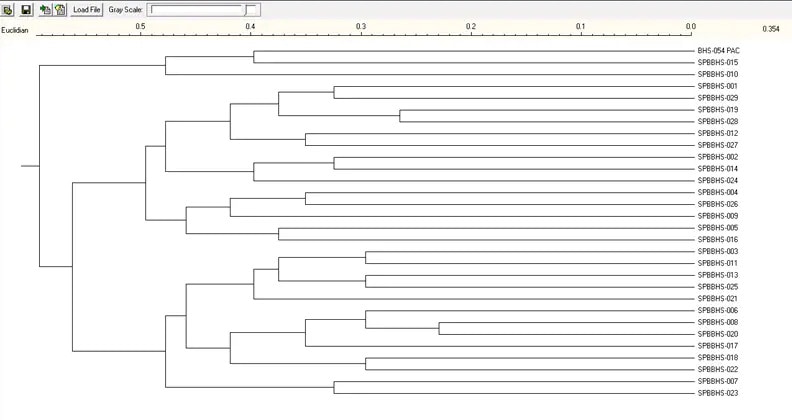Select the SPBBHS-001 sample label
The height and width of the screenshot is (420, 792).
click(717, 86)
